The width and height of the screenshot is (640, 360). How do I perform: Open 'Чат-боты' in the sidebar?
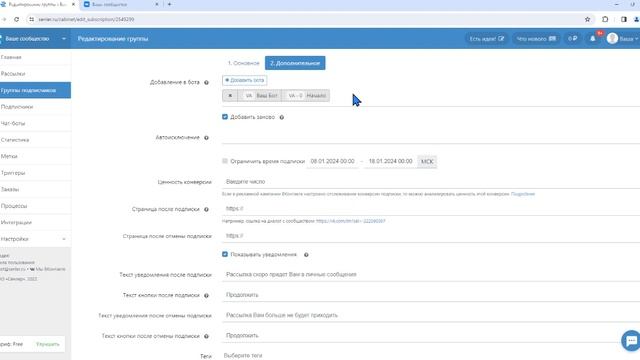point(35,123)
